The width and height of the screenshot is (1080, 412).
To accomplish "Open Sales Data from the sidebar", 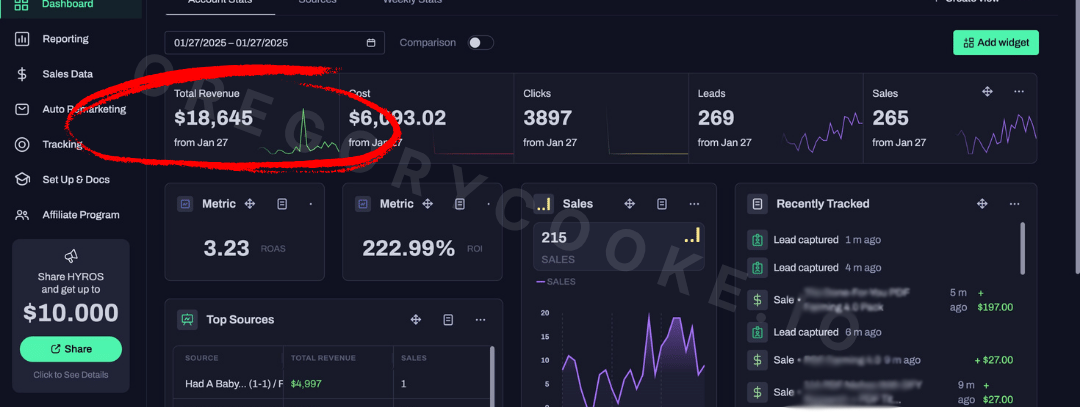I will 68,74.
